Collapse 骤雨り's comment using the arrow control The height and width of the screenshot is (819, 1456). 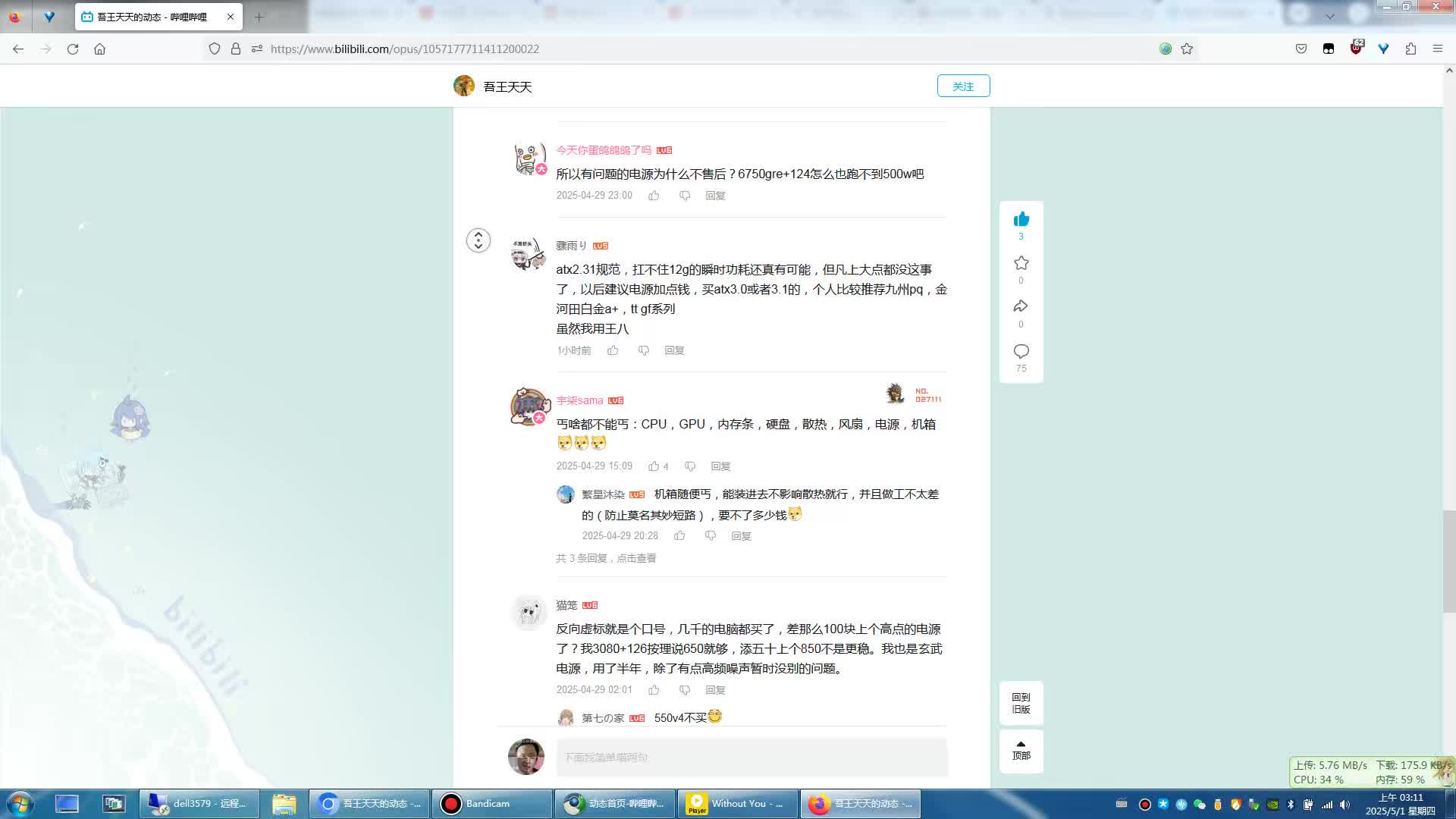pos(479,240)
